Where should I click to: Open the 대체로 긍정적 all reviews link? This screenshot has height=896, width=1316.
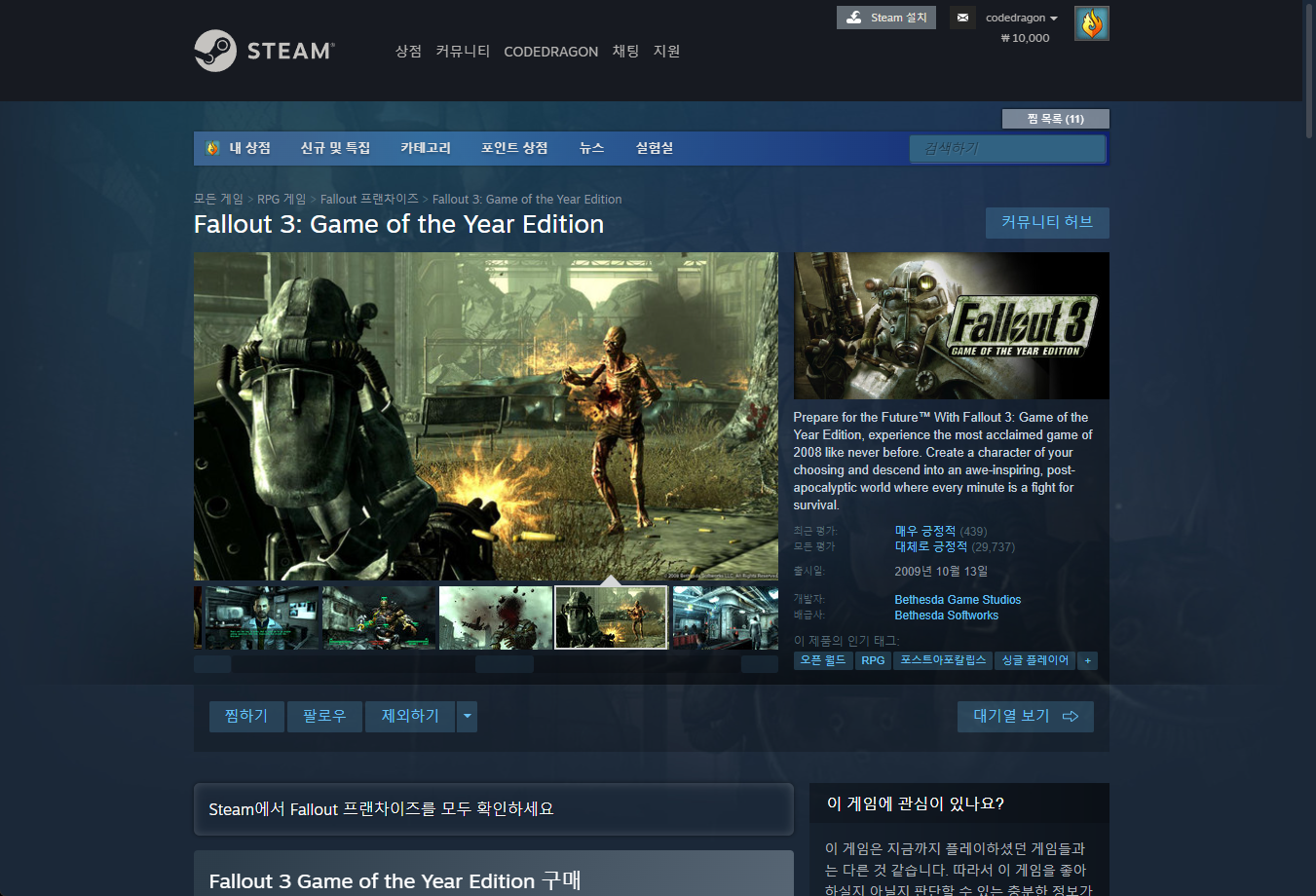point(931,546)
